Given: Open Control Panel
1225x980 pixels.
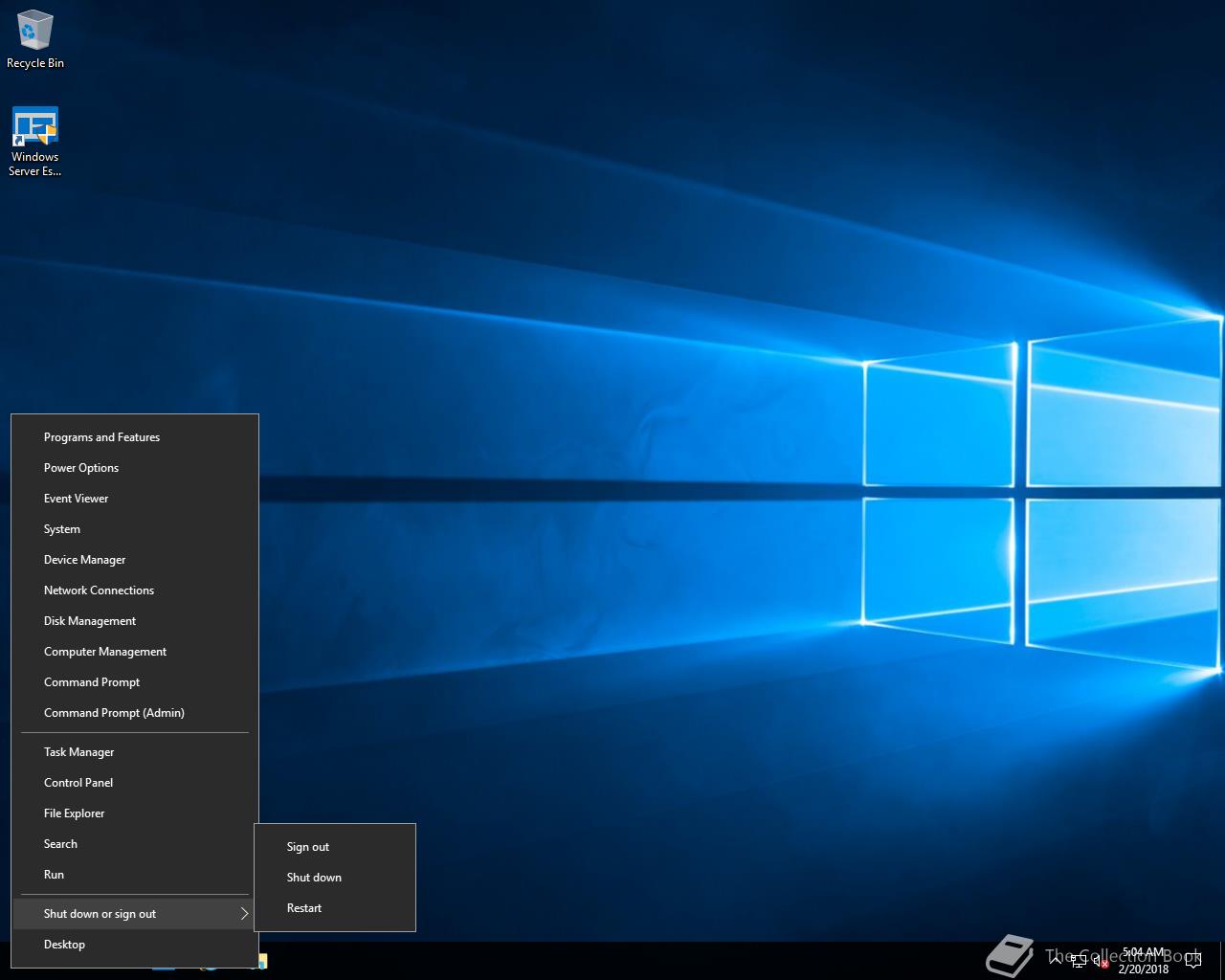Looking at the screenshot, I should [x=135, y=783].
